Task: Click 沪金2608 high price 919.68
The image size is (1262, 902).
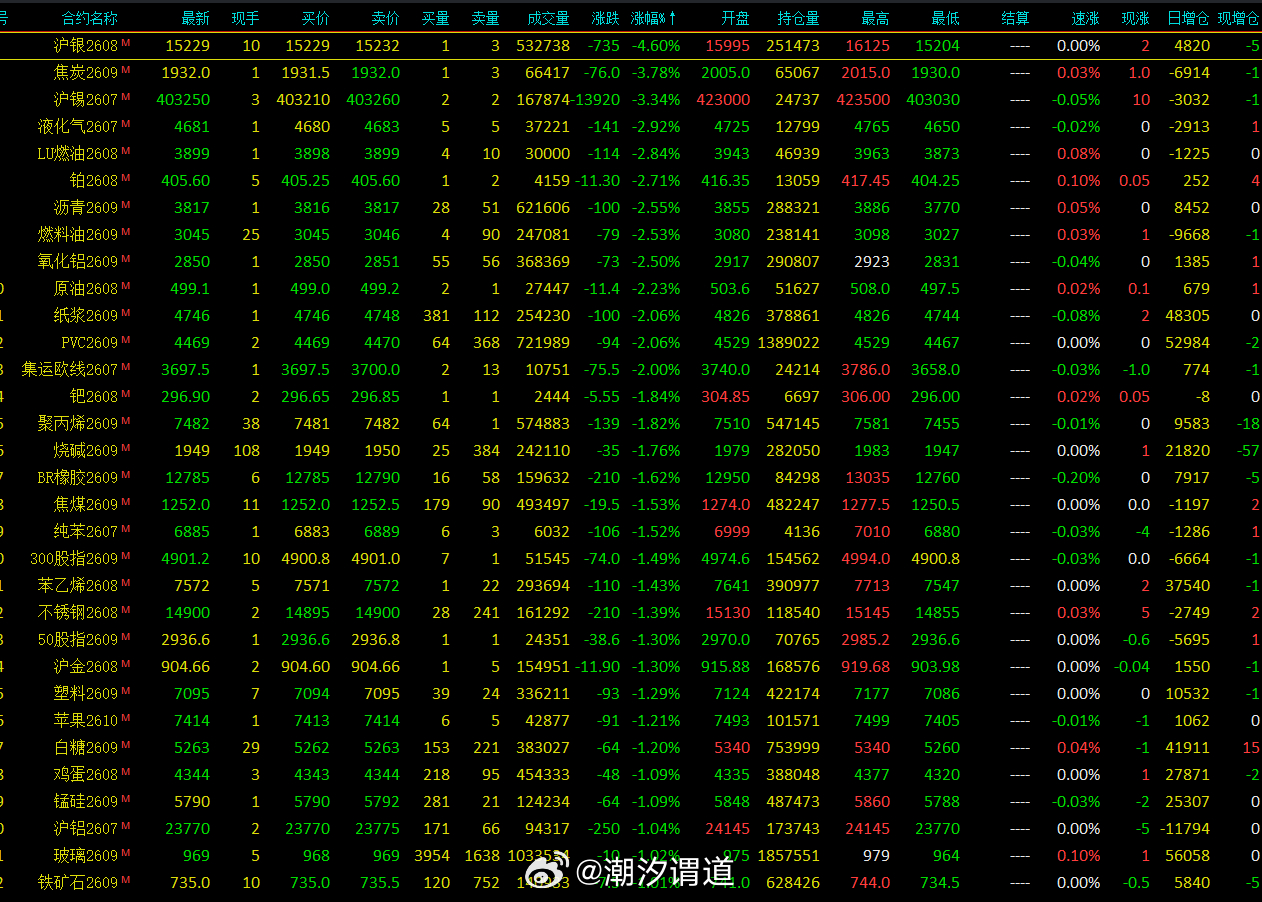Action: tap(867, 666)
